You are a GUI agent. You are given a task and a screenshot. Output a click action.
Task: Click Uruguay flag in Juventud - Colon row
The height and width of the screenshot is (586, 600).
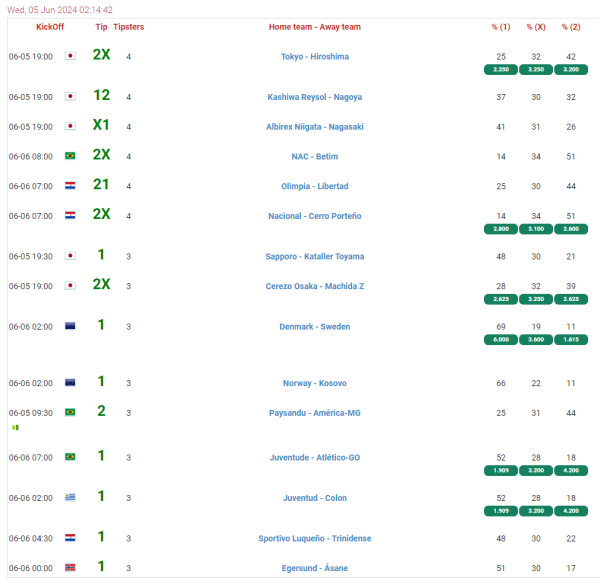coord(70,497)
